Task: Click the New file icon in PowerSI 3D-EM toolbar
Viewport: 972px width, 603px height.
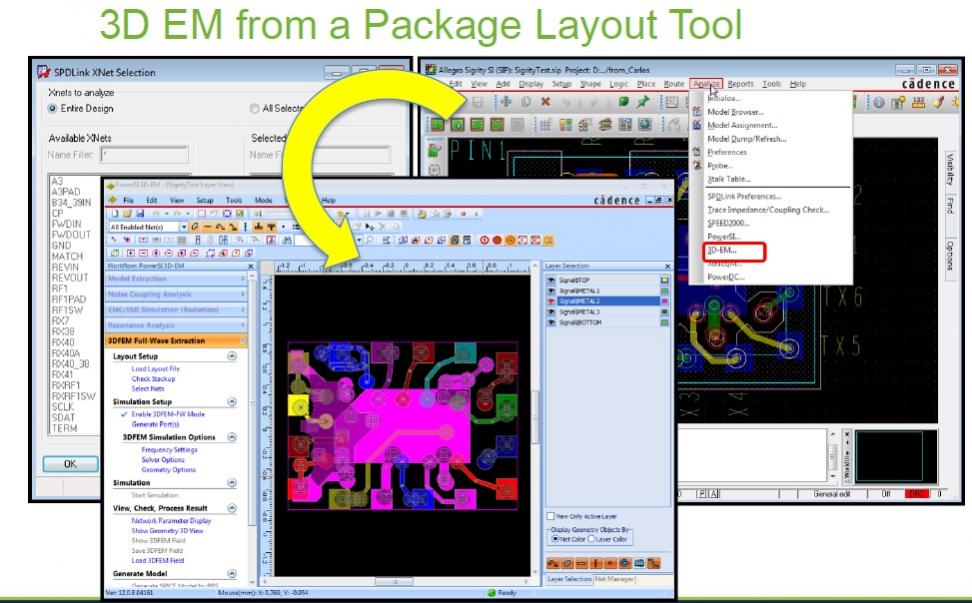Action: (115, 214)
